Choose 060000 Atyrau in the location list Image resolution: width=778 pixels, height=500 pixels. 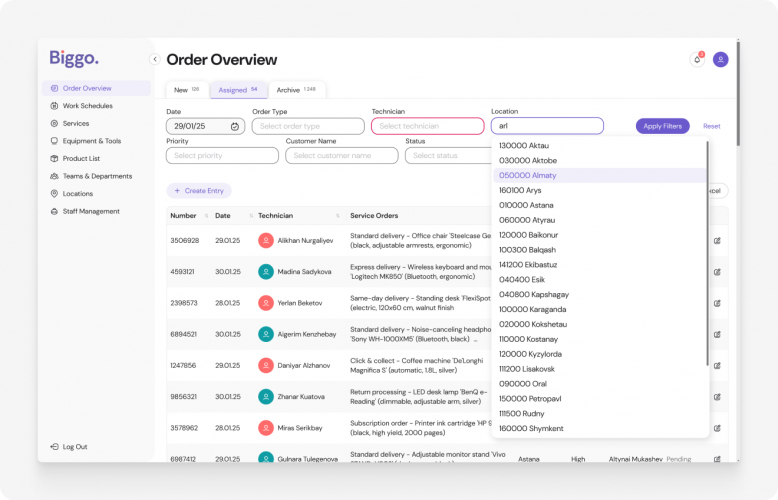[x=599, y=220]
